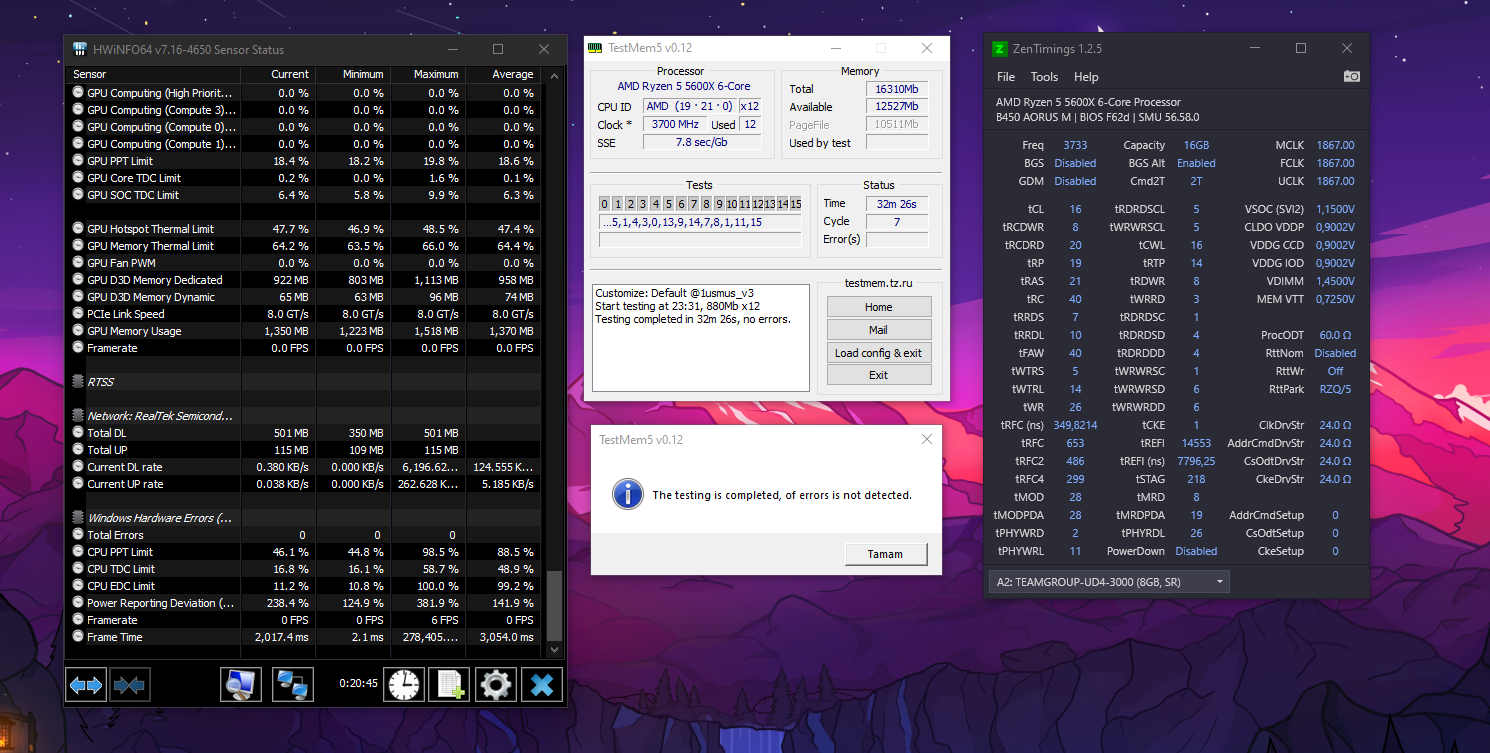Viewport: 1490px width, 753px height.
Task: Click the networked computers icon in HWiNFO toolbar
Action: (293, 685)
